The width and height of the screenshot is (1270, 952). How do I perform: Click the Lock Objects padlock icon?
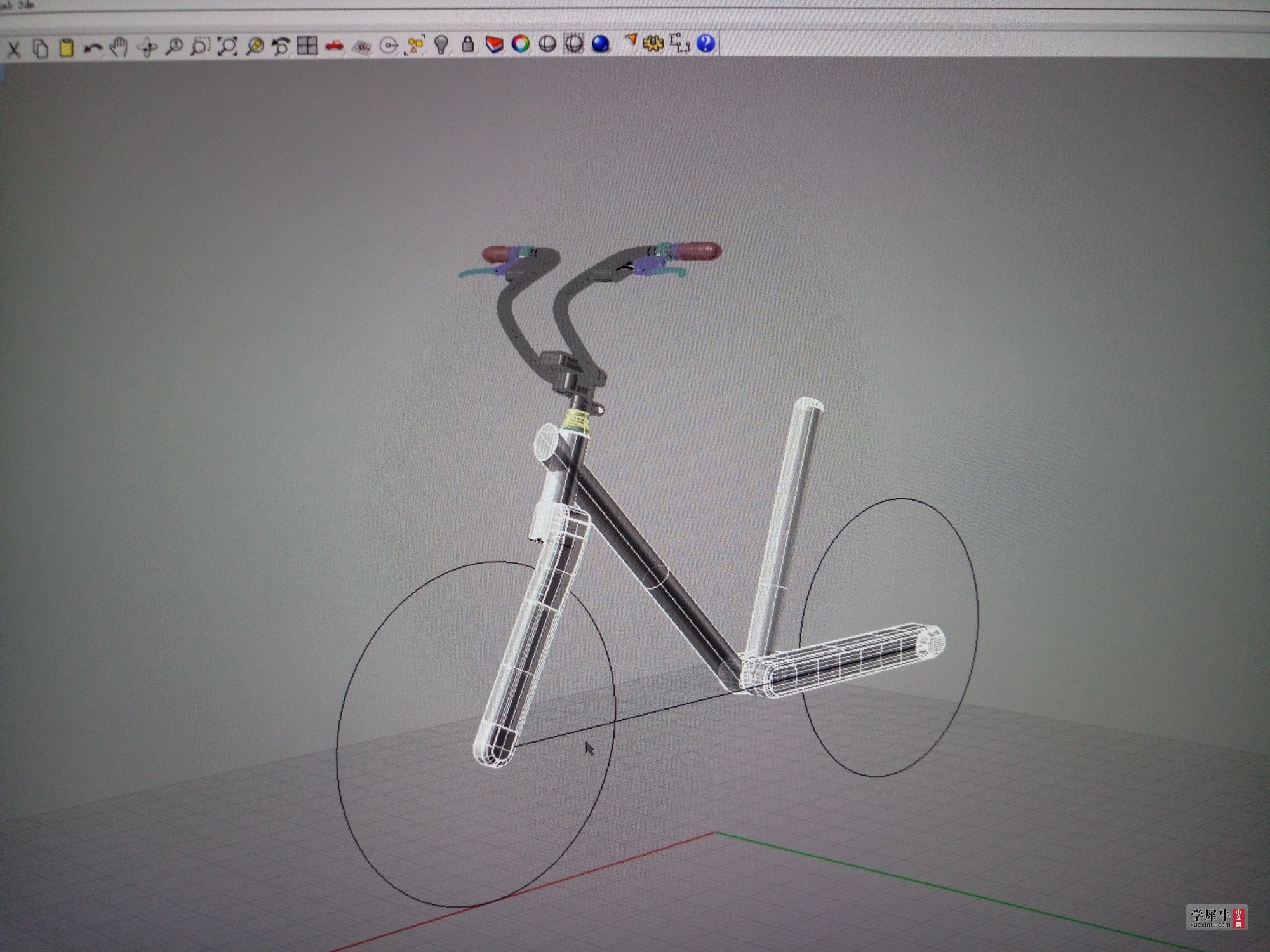coord(468,44)
